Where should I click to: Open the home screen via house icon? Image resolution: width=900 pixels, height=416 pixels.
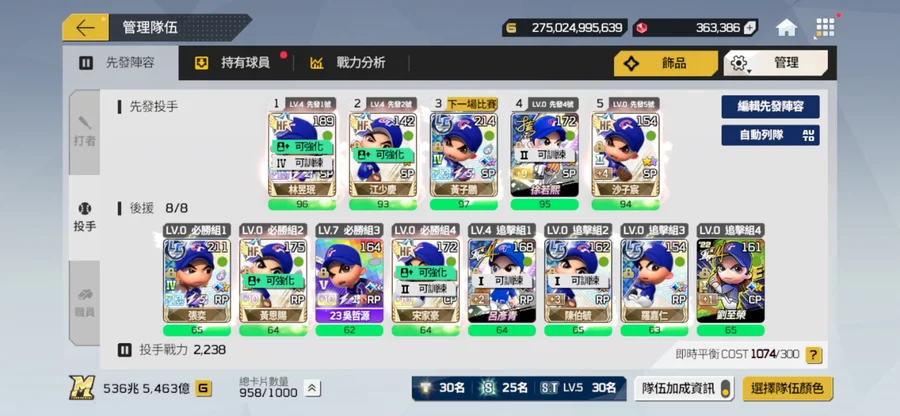(x=786, y=27)
